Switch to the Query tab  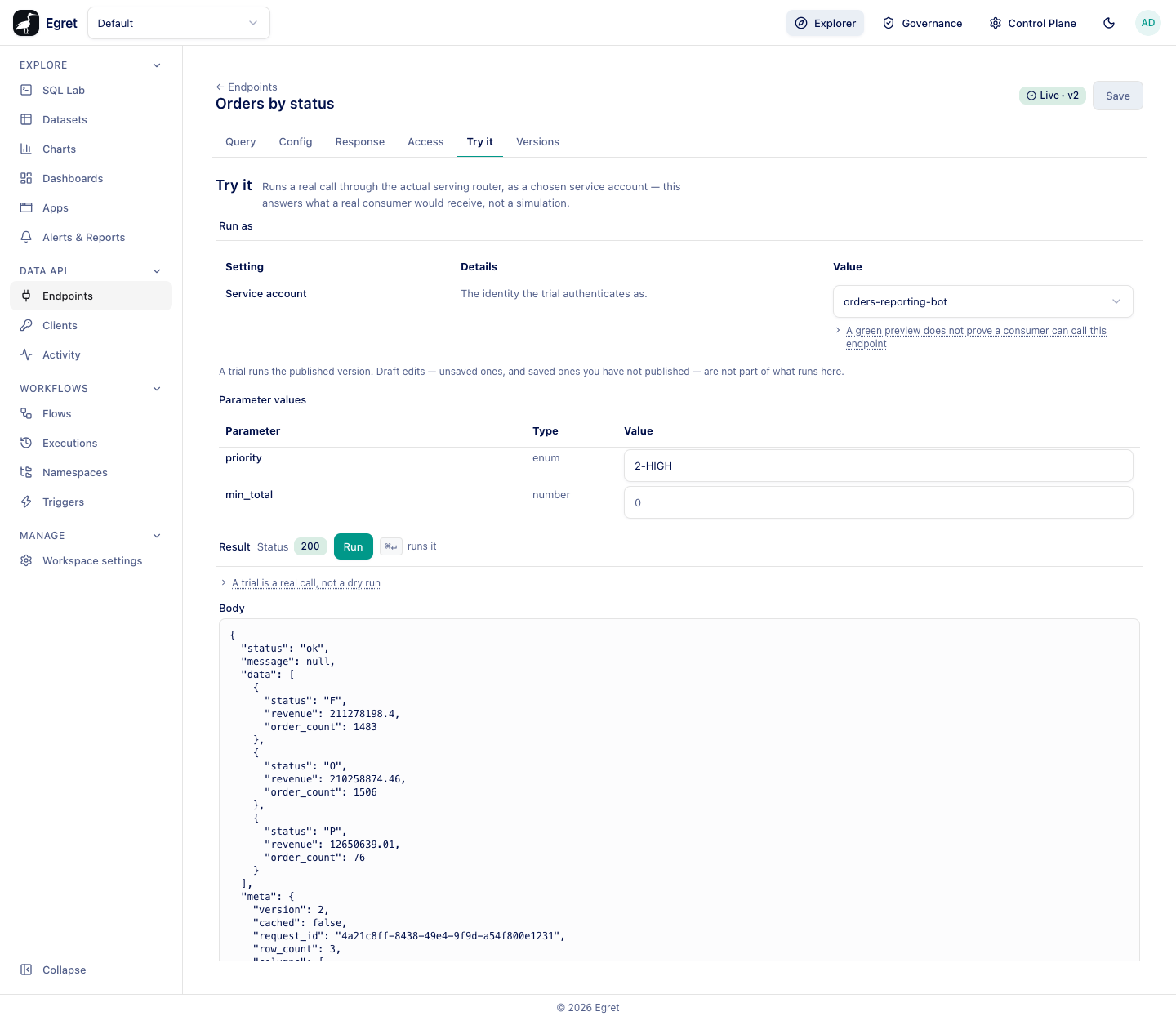coord(241,142)
